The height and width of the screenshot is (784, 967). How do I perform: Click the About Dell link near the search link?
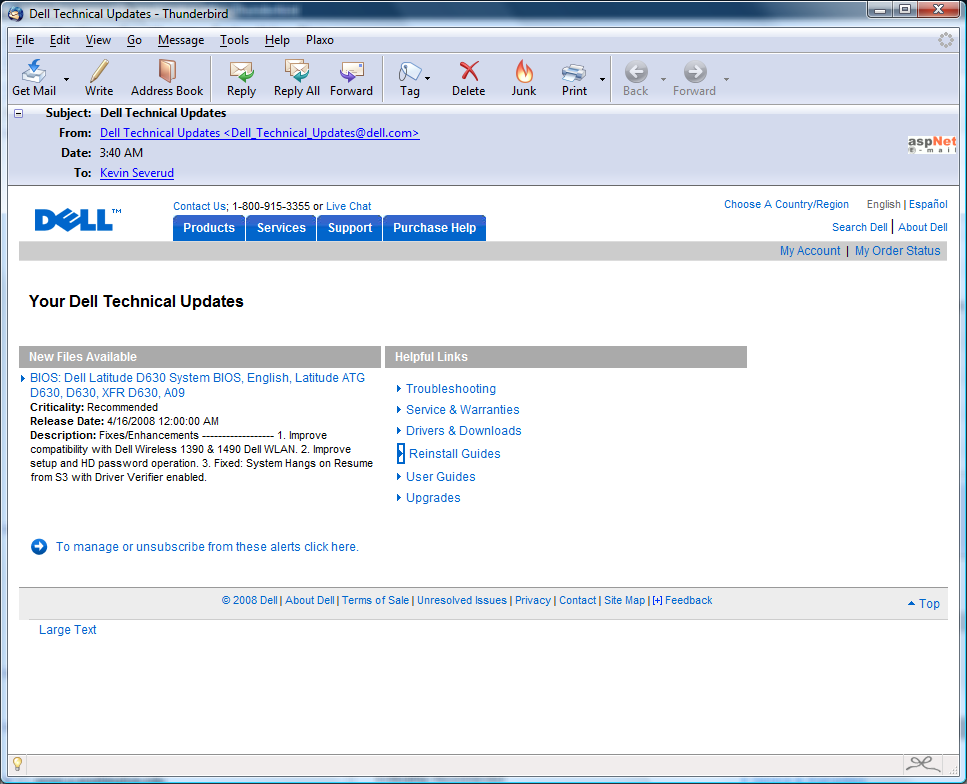[x=923, y=227]
